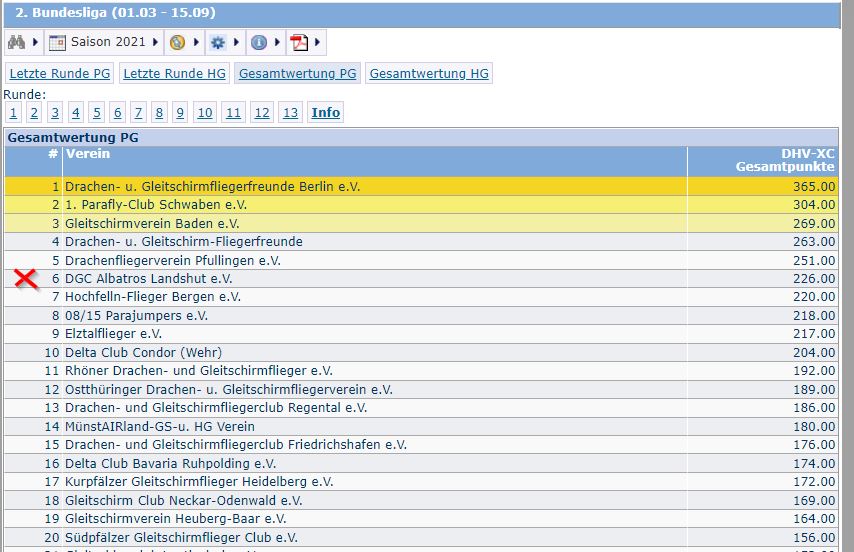
Task: Open the Info link after rounds
Action: pyautogui.click(x=326, y=113)
